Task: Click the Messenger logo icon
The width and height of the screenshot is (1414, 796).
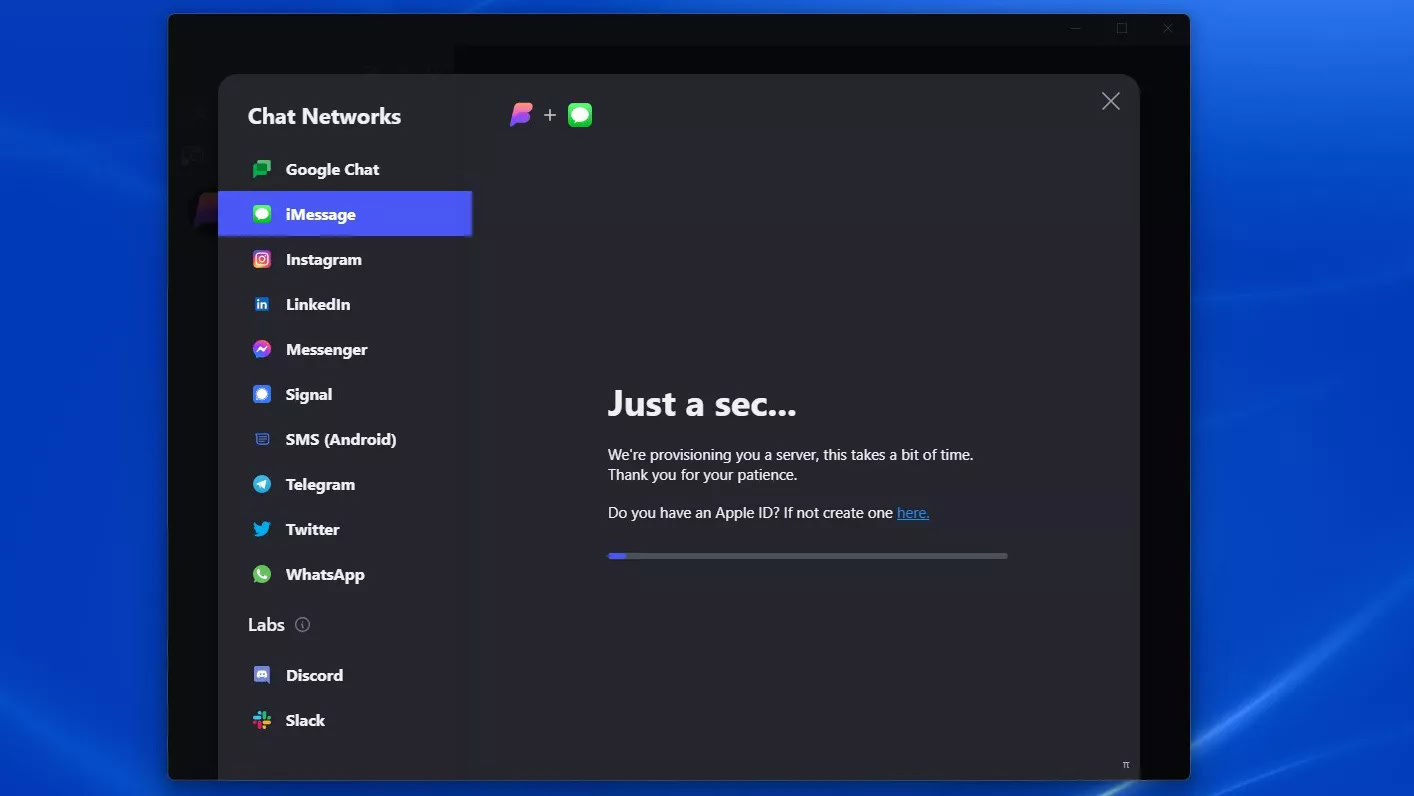Action: point(262,349)
